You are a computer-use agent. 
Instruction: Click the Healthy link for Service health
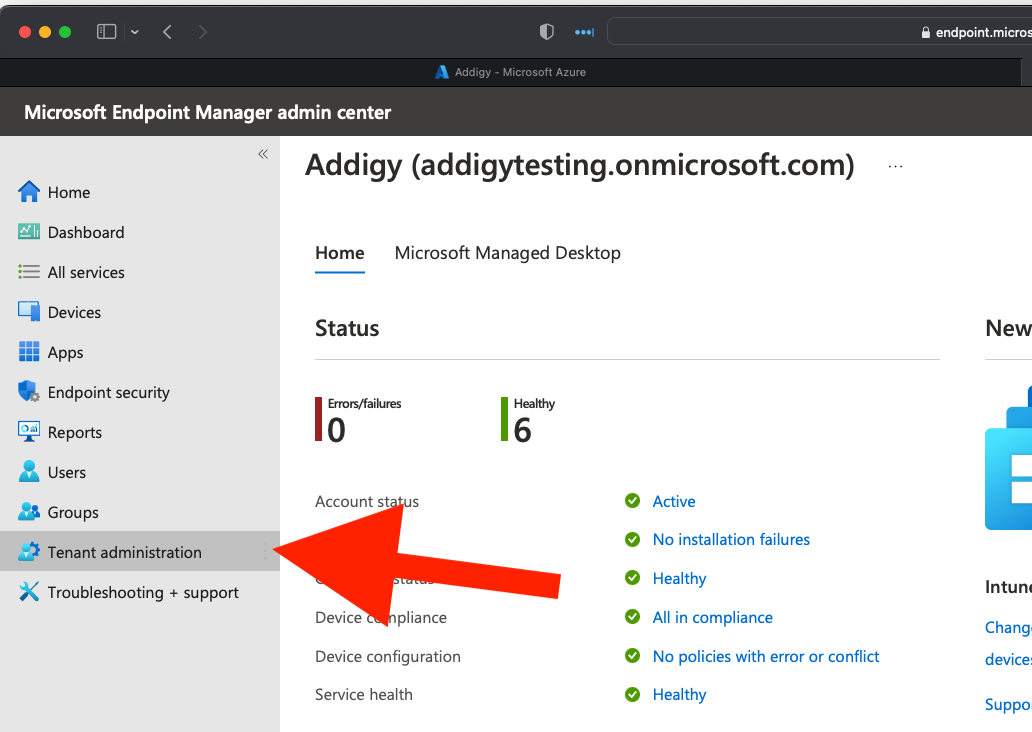[x=679, y=694]
